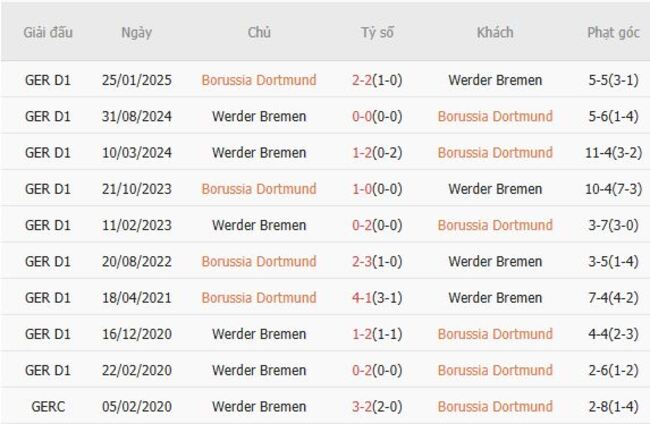Click the date 22/02/2020
The width and height of the screenshot is (650, 424).
click(x=136, y=370)
